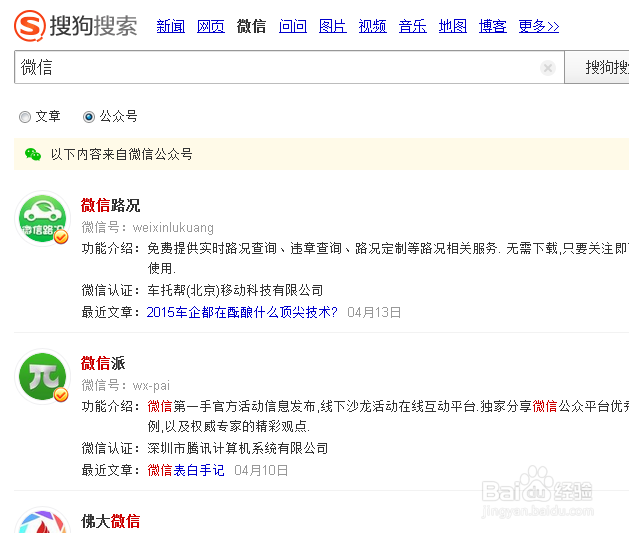629x533 pixels.
Task: Open article 2015车企都在酝酿什么顶尖技术?
Action: [x=242, y=312]
